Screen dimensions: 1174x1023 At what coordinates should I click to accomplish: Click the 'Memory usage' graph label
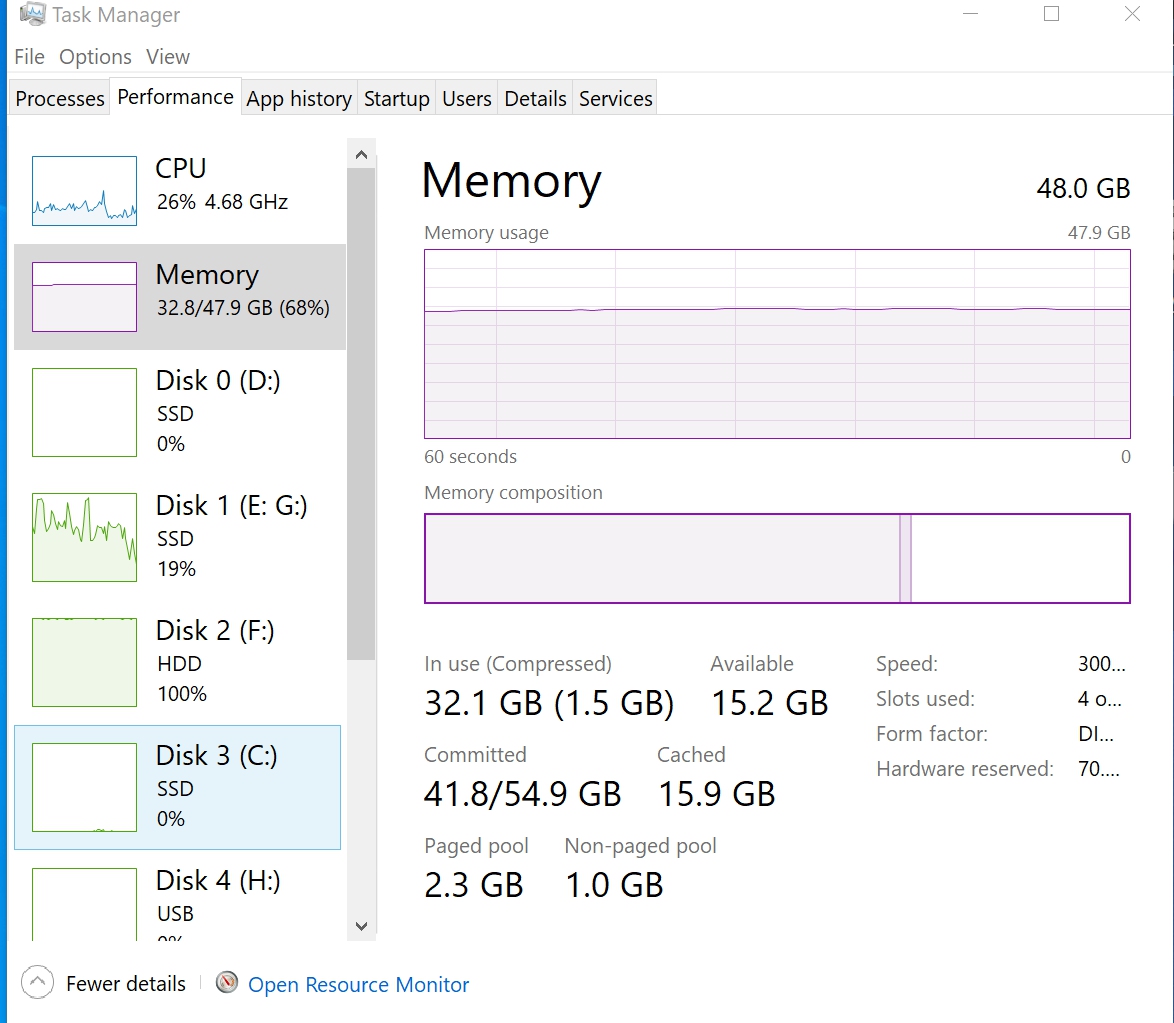(487, 233)
